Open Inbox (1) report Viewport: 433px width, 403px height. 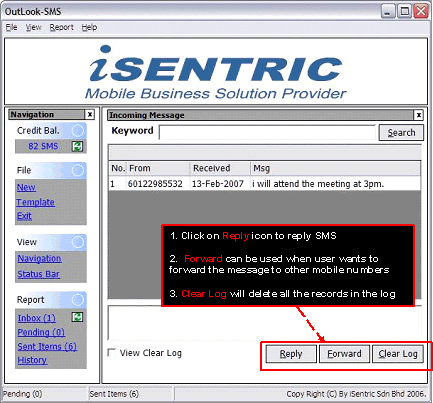[x=37, y=318]
